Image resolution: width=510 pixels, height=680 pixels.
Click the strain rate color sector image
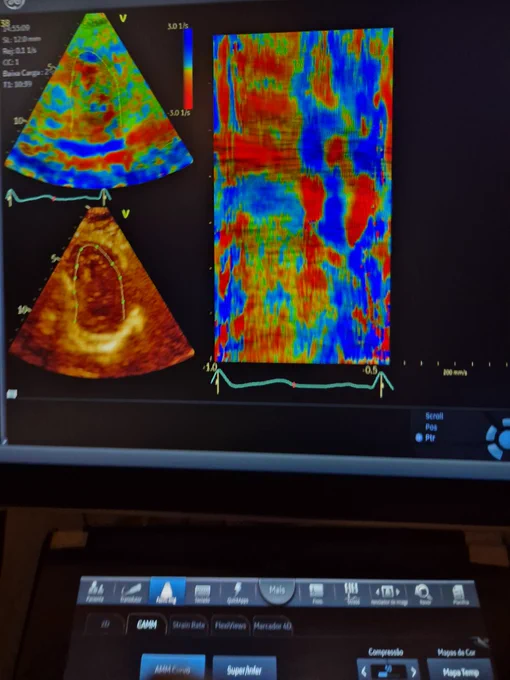[98, 101]
